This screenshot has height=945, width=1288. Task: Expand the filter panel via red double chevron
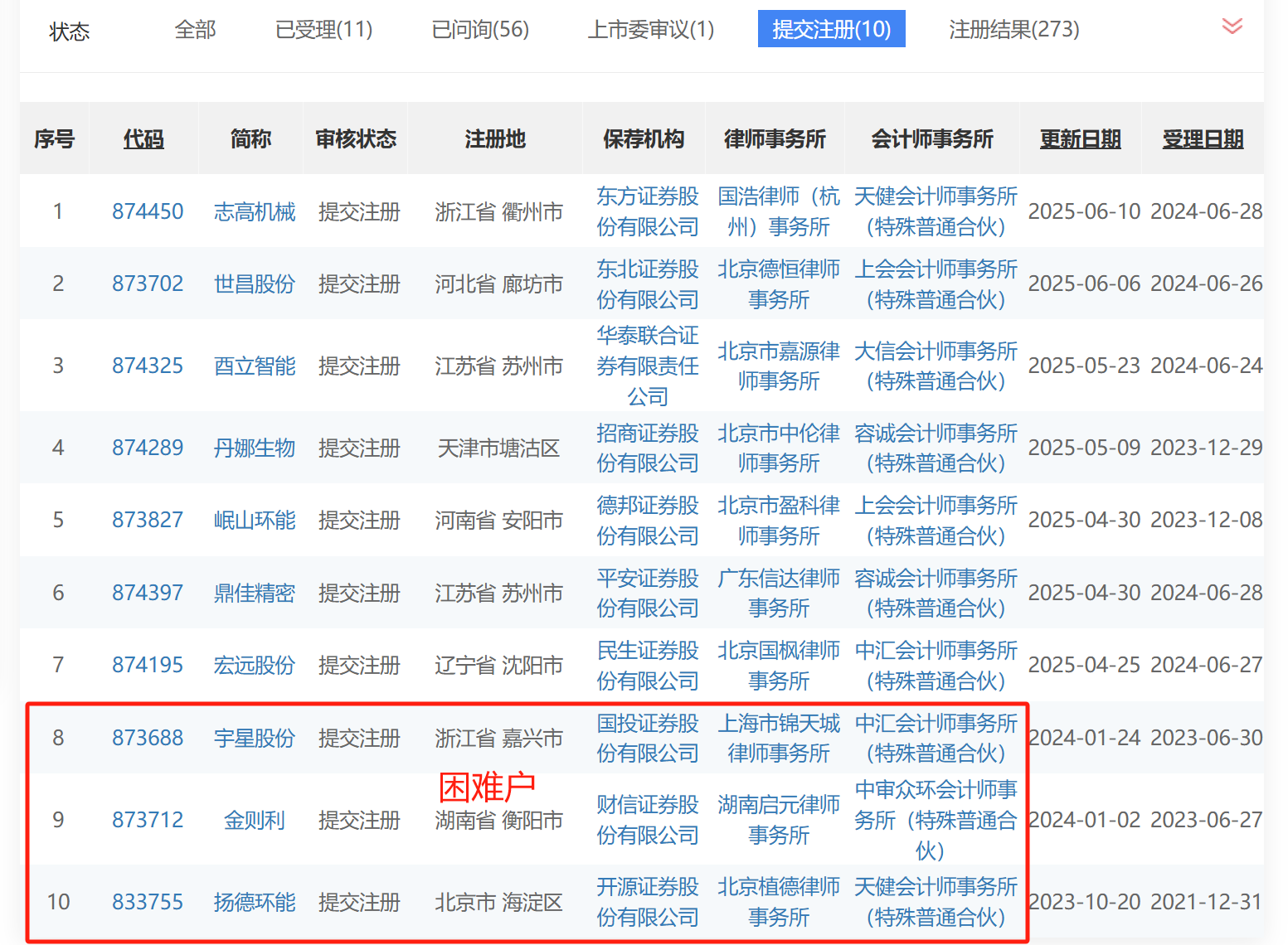(1231, 27)
